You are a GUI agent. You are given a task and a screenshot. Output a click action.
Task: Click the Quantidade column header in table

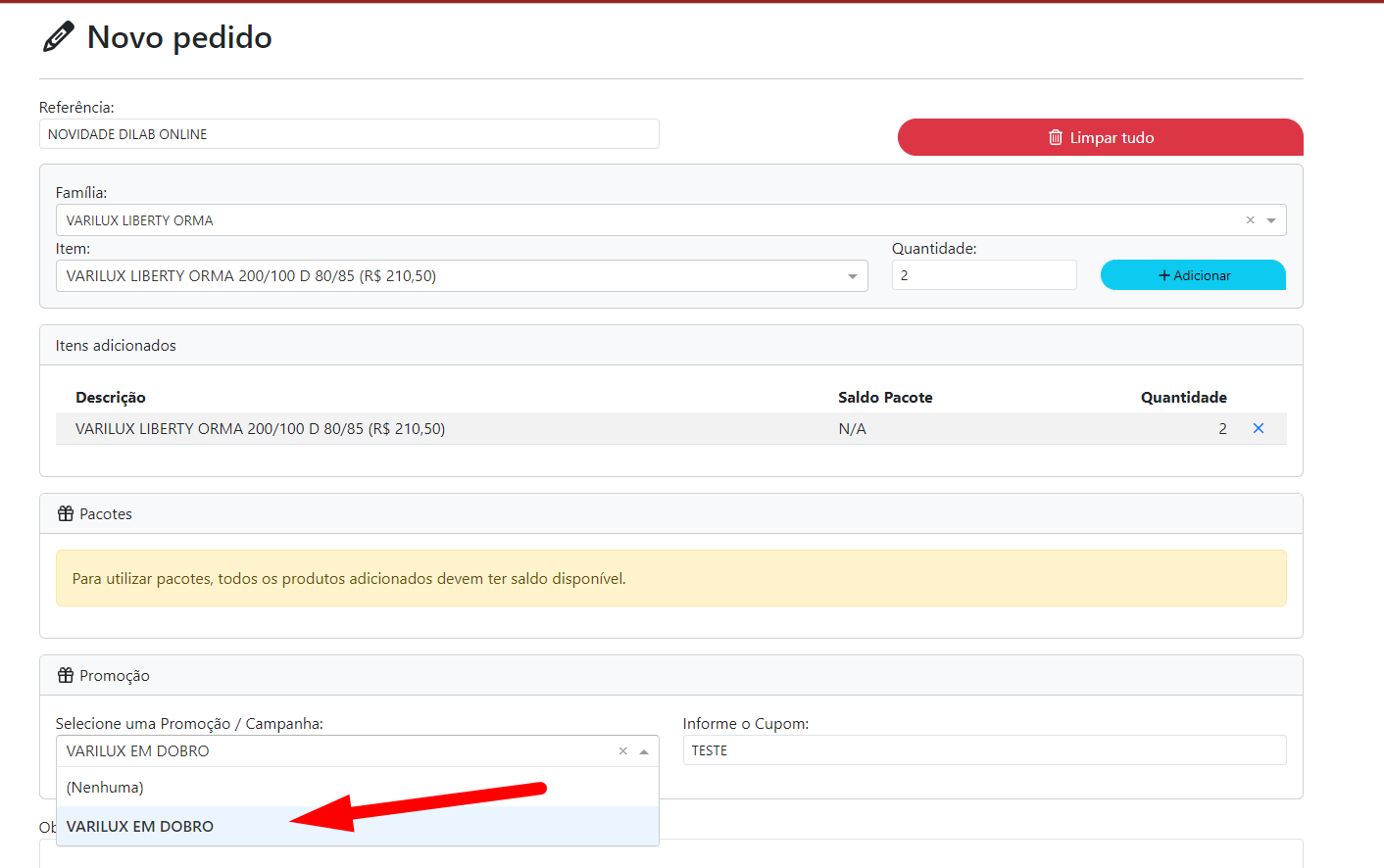[x=1183, y=397]
